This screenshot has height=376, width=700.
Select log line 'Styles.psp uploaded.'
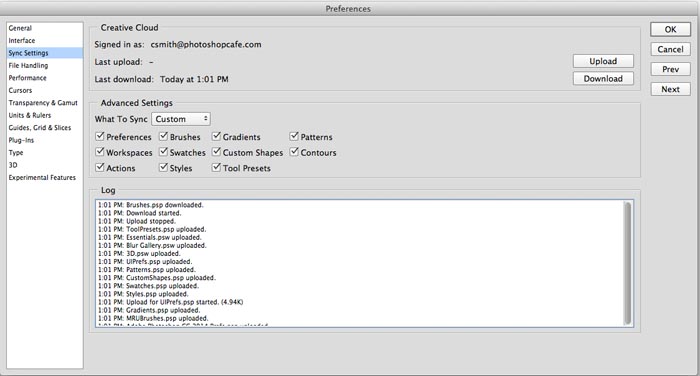point(143,294)
